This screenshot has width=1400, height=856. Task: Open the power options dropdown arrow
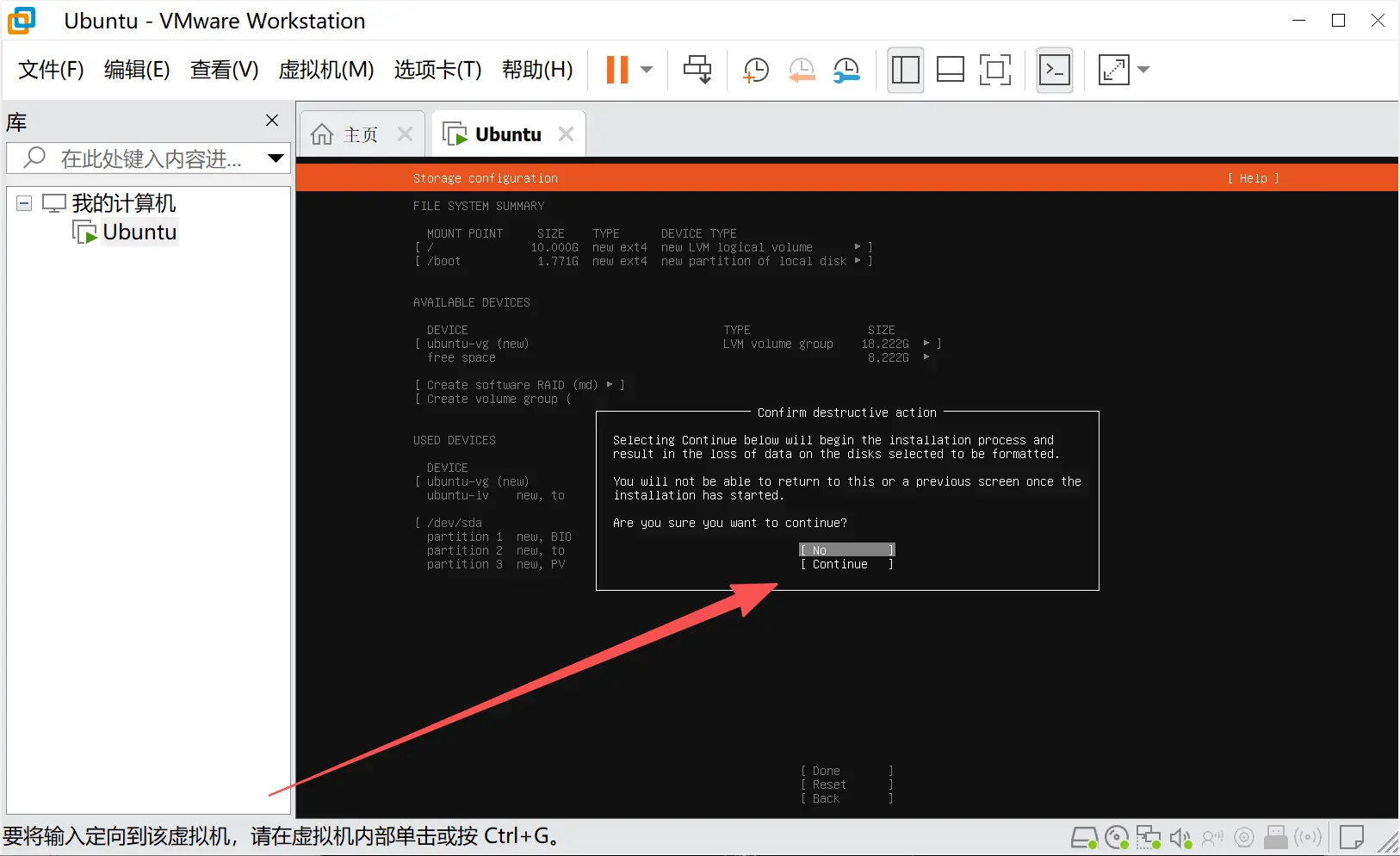pos(647,70)
